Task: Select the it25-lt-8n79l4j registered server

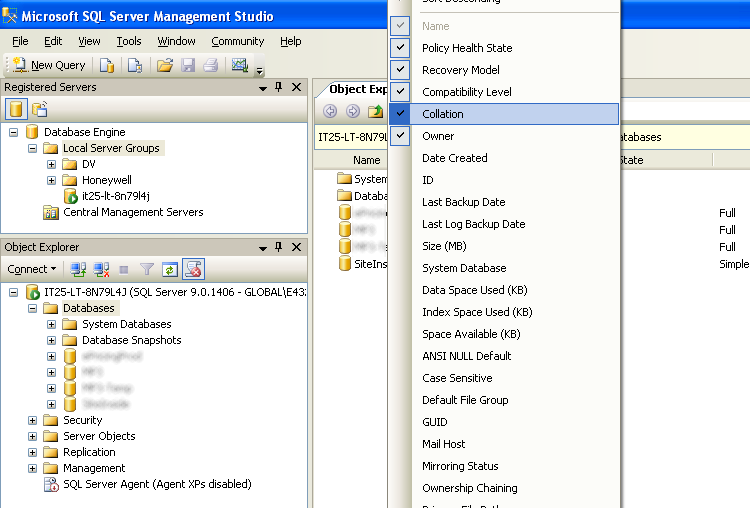Action: click(x=116, y=196)
